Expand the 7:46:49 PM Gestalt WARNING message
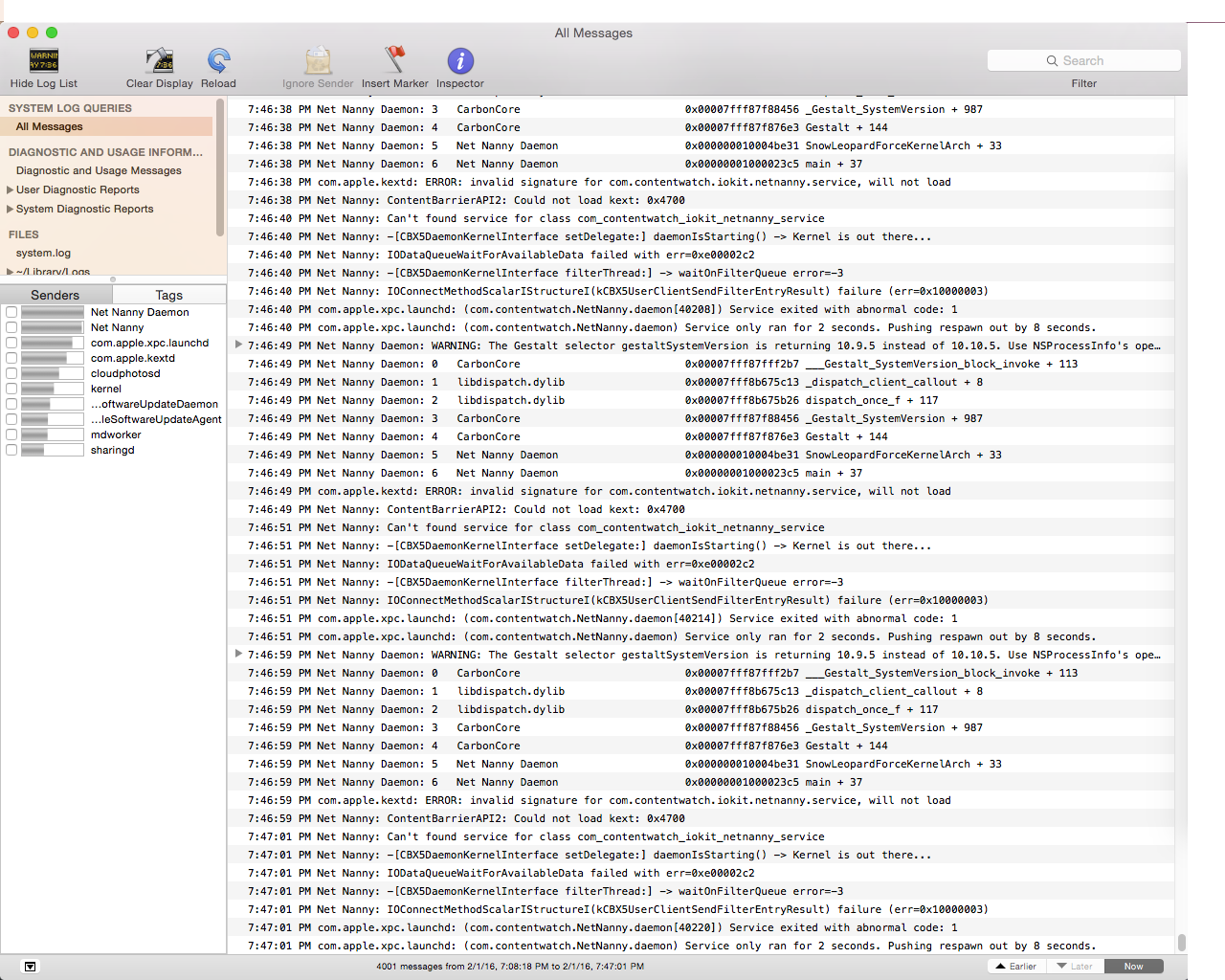 click(239, 345)
